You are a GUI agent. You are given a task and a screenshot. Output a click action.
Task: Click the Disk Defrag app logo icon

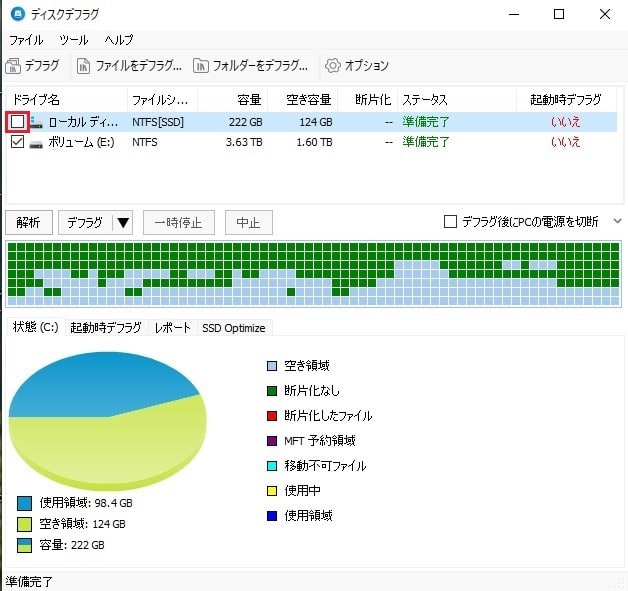pyautogui.click(x=18, y=14)
